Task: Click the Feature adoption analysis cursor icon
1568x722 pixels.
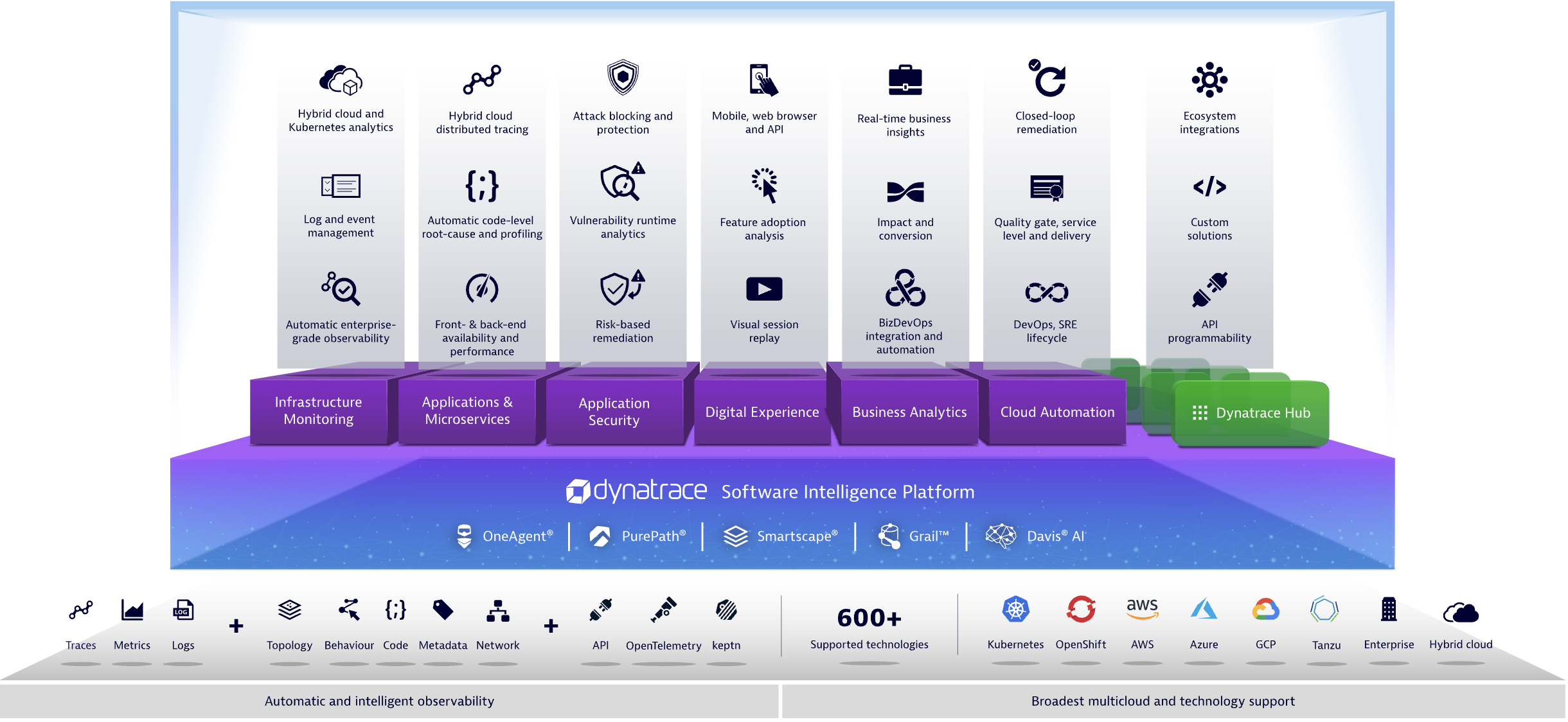Action: (x=765, y=186)
